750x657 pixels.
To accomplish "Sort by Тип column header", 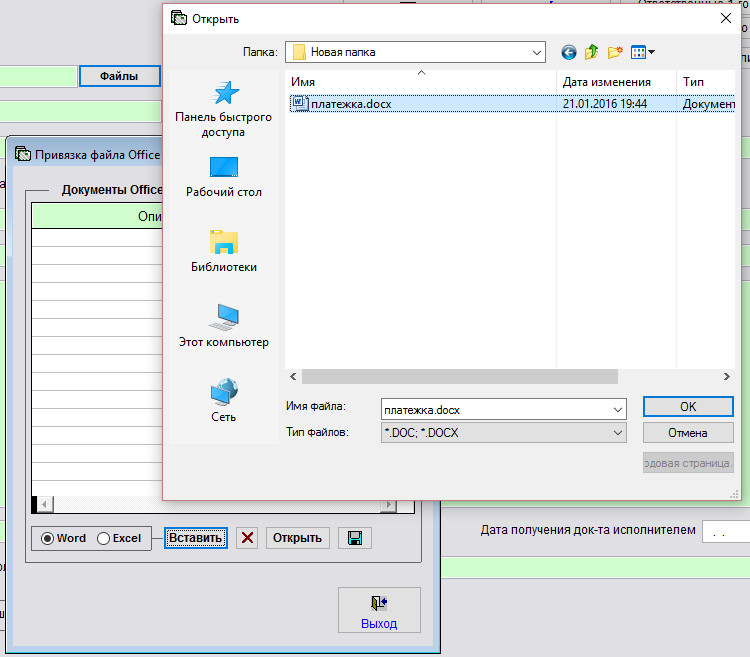I will (x=706, y=82).
